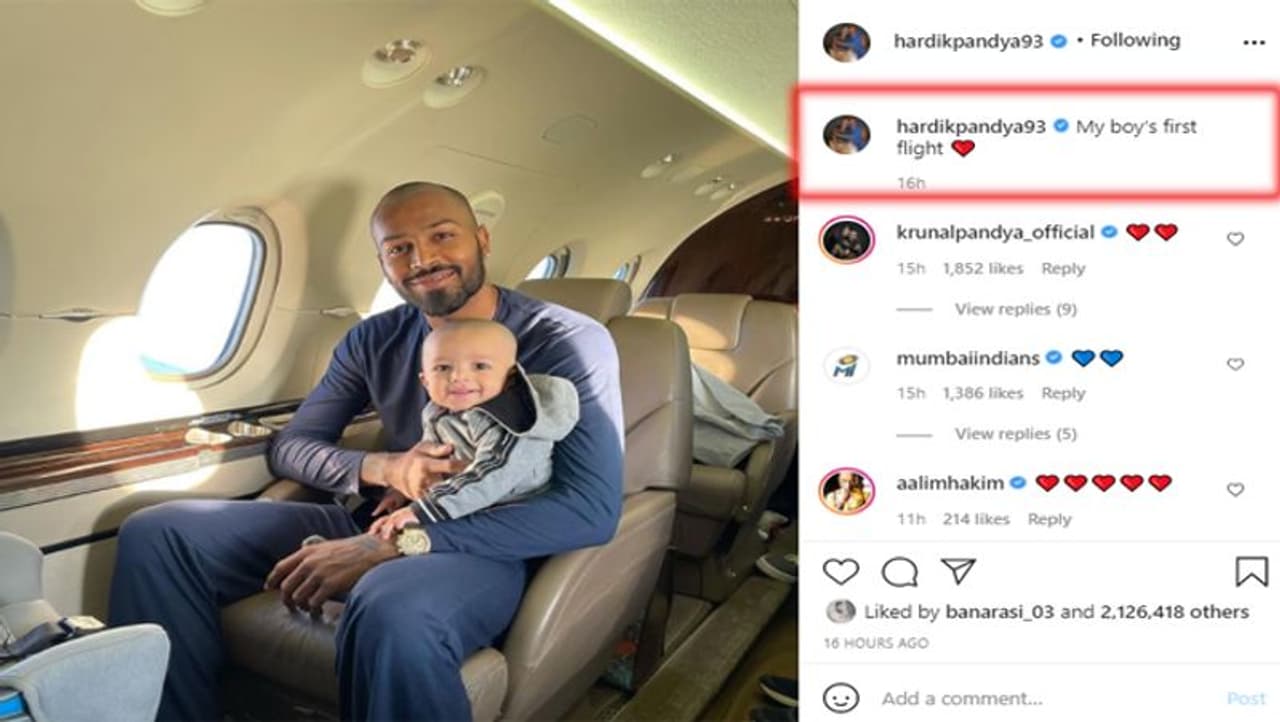Viewport: 1280px width, 722px height.
Task: Like krunalpandya_official's comment
Action: click(x=1235, y=239)
